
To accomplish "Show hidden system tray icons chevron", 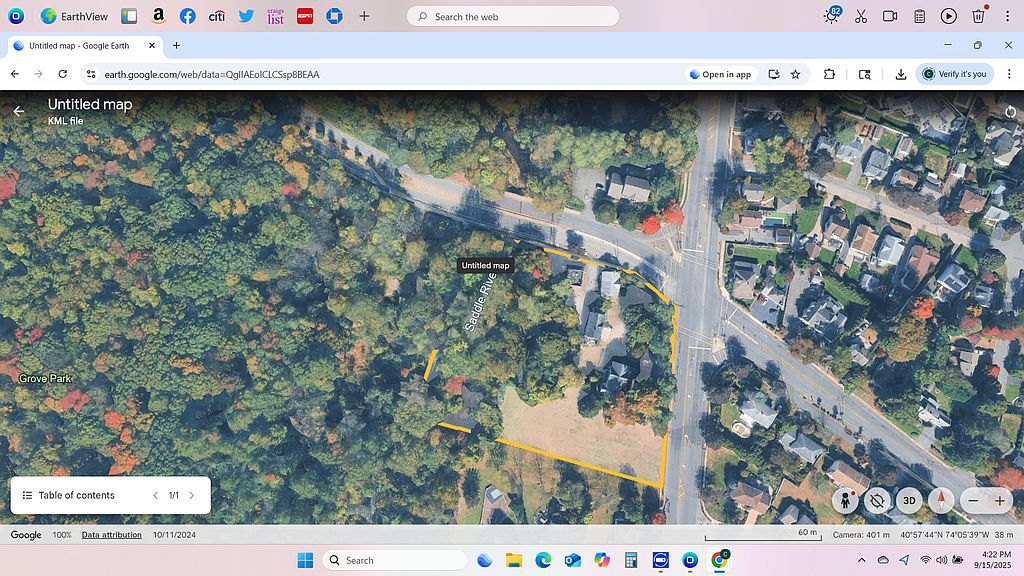I will coord(861,560).
